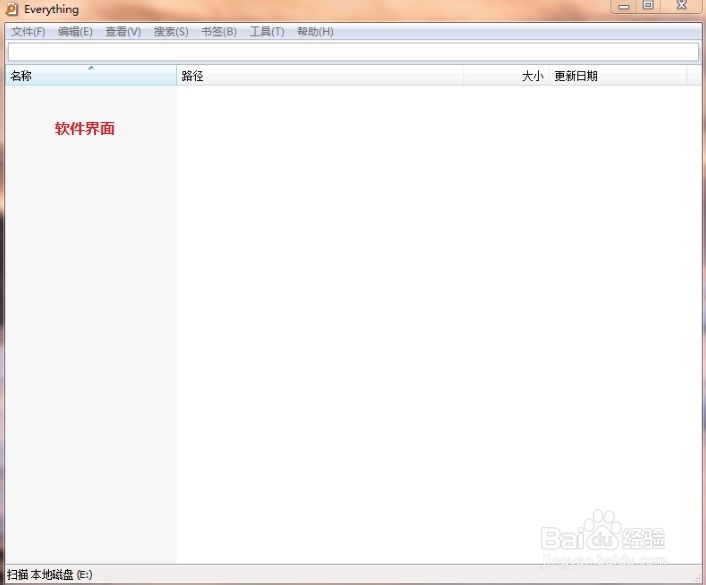Open the 工具(T) menu
This screenshot has width=706, height=585.
tap(267, 32)
